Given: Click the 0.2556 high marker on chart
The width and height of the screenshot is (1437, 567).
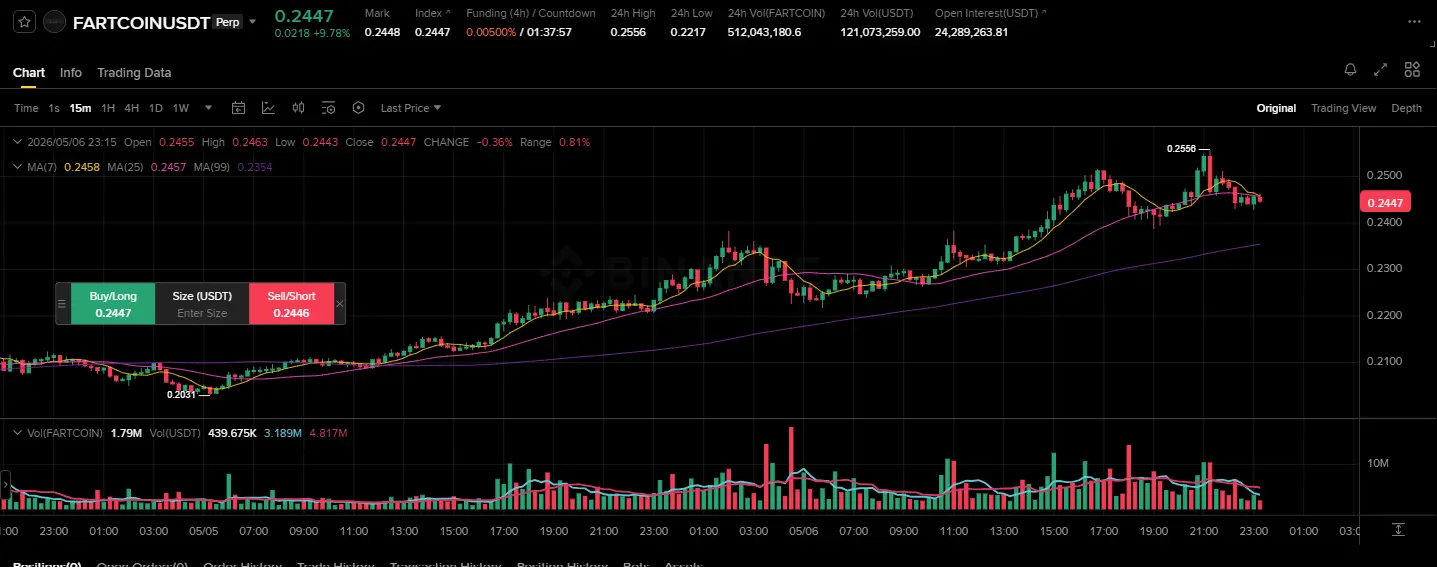Looking at the screenshot, I should [x=1181, y=149].
